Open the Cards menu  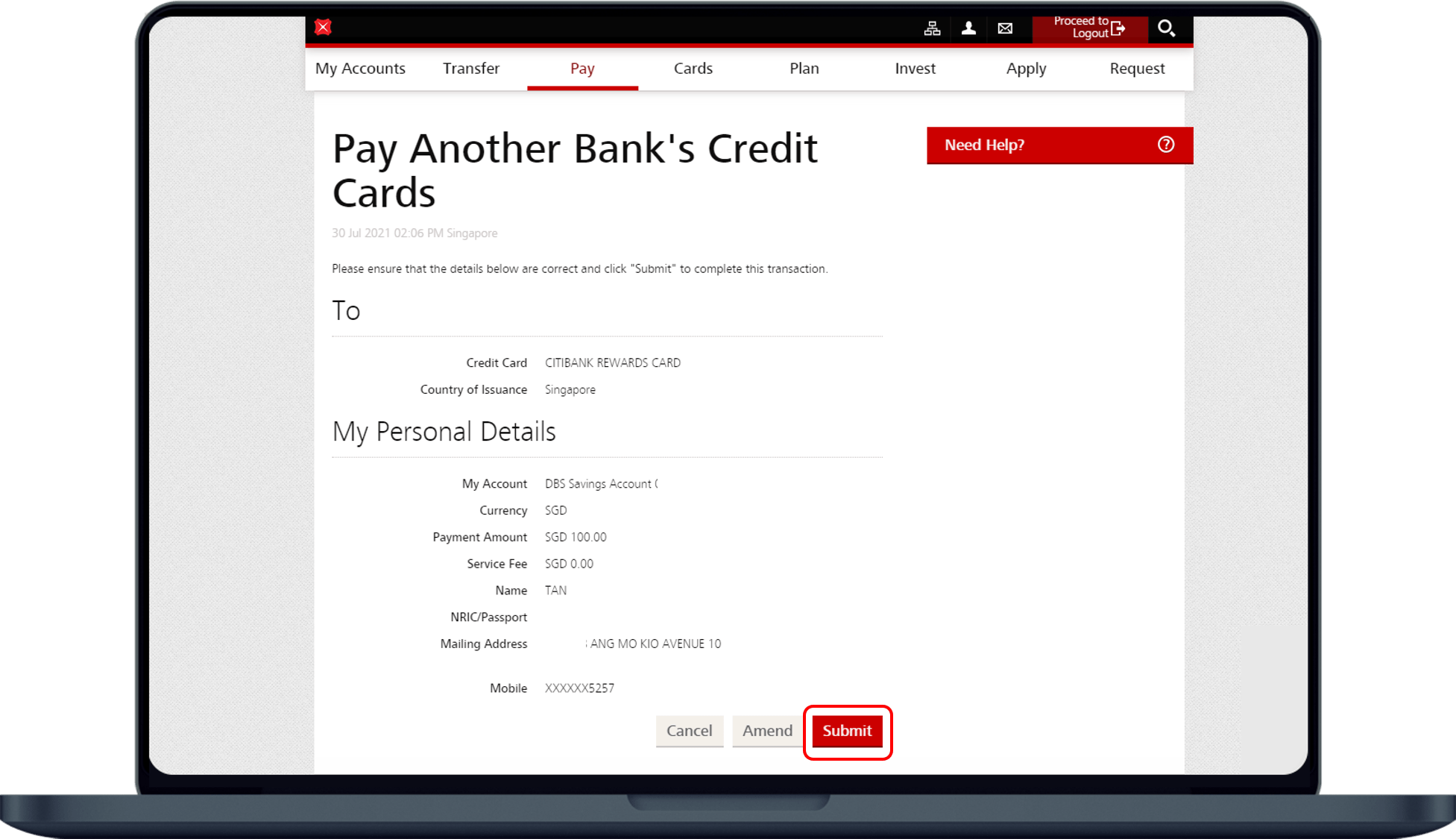point(693,69)
